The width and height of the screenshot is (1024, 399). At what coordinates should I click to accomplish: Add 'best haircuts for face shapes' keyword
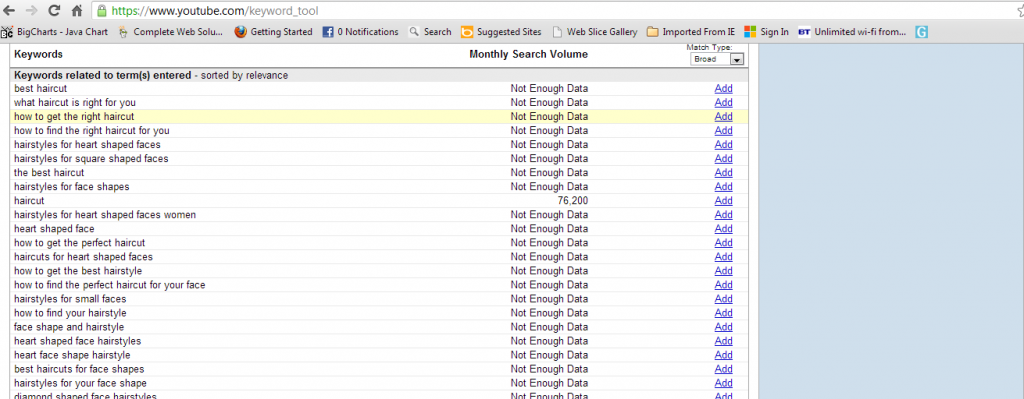(x=724, y=369)
